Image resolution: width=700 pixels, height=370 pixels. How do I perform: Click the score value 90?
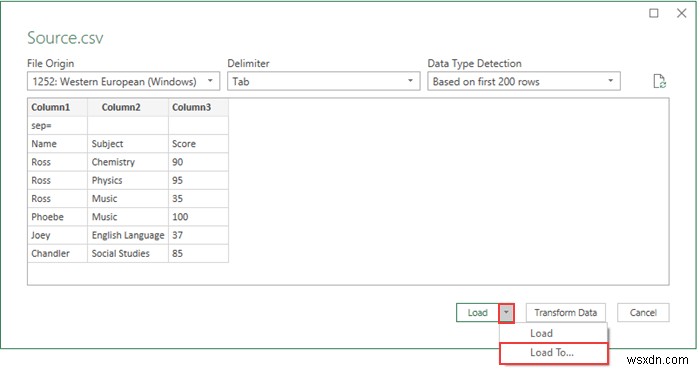[198, 162]
